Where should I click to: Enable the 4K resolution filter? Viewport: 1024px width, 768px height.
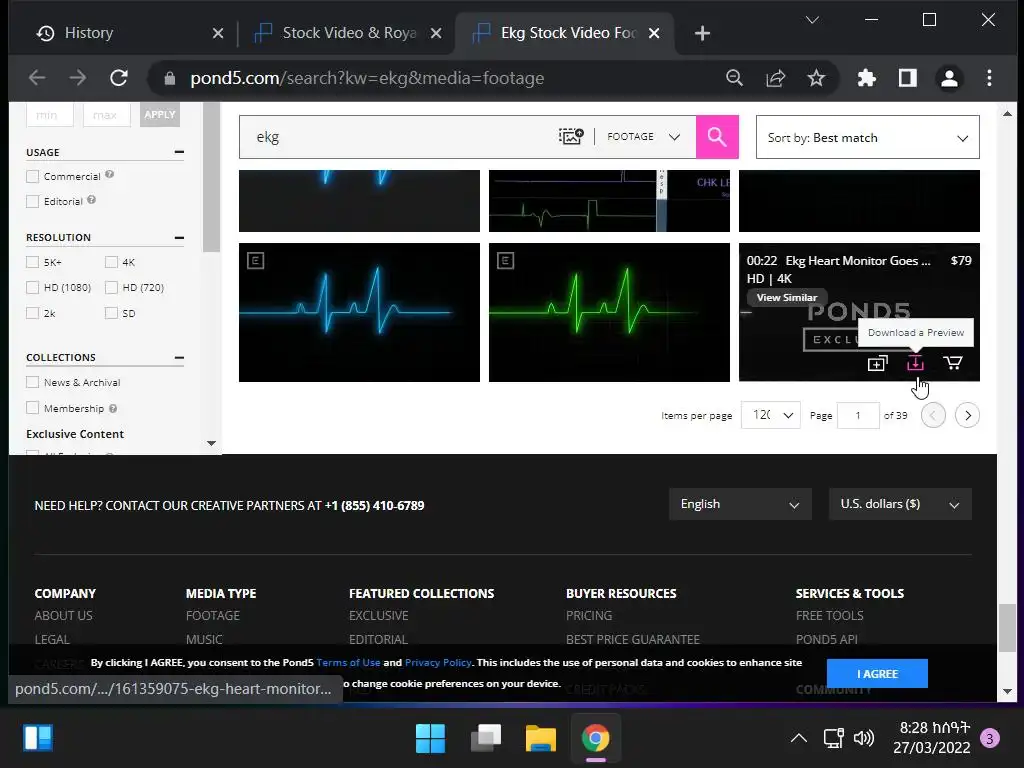coord(111,263)
